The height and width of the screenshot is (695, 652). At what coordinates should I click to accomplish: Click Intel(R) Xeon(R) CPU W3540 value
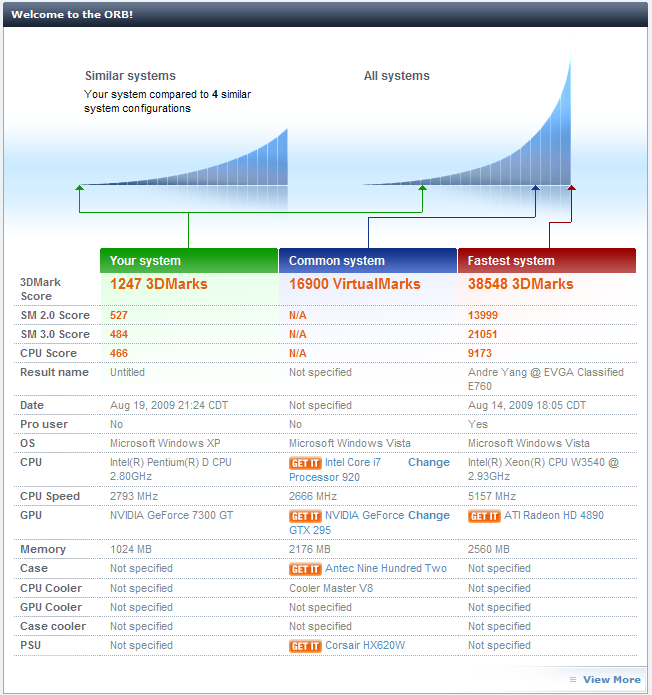[543, 469]
